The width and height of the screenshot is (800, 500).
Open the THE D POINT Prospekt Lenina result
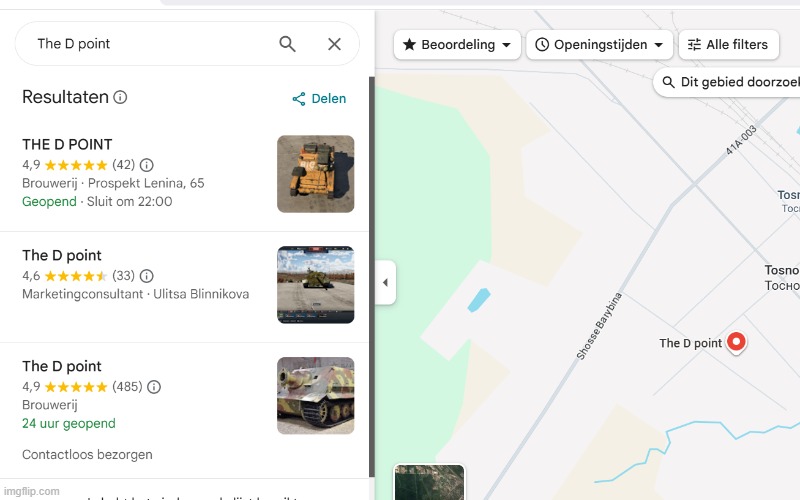(x=67, y=144)
